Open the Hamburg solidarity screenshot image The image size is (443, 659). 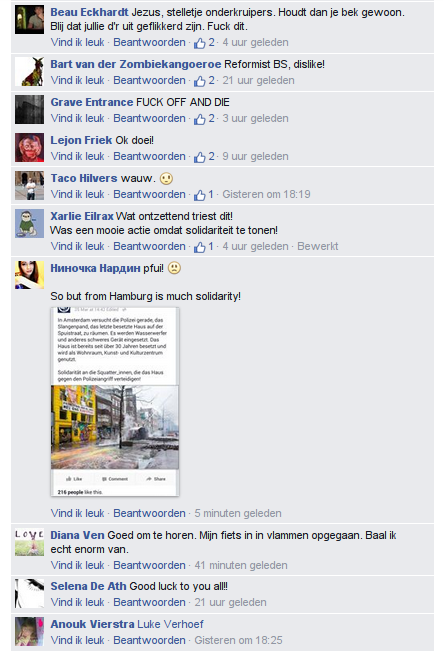115,402
